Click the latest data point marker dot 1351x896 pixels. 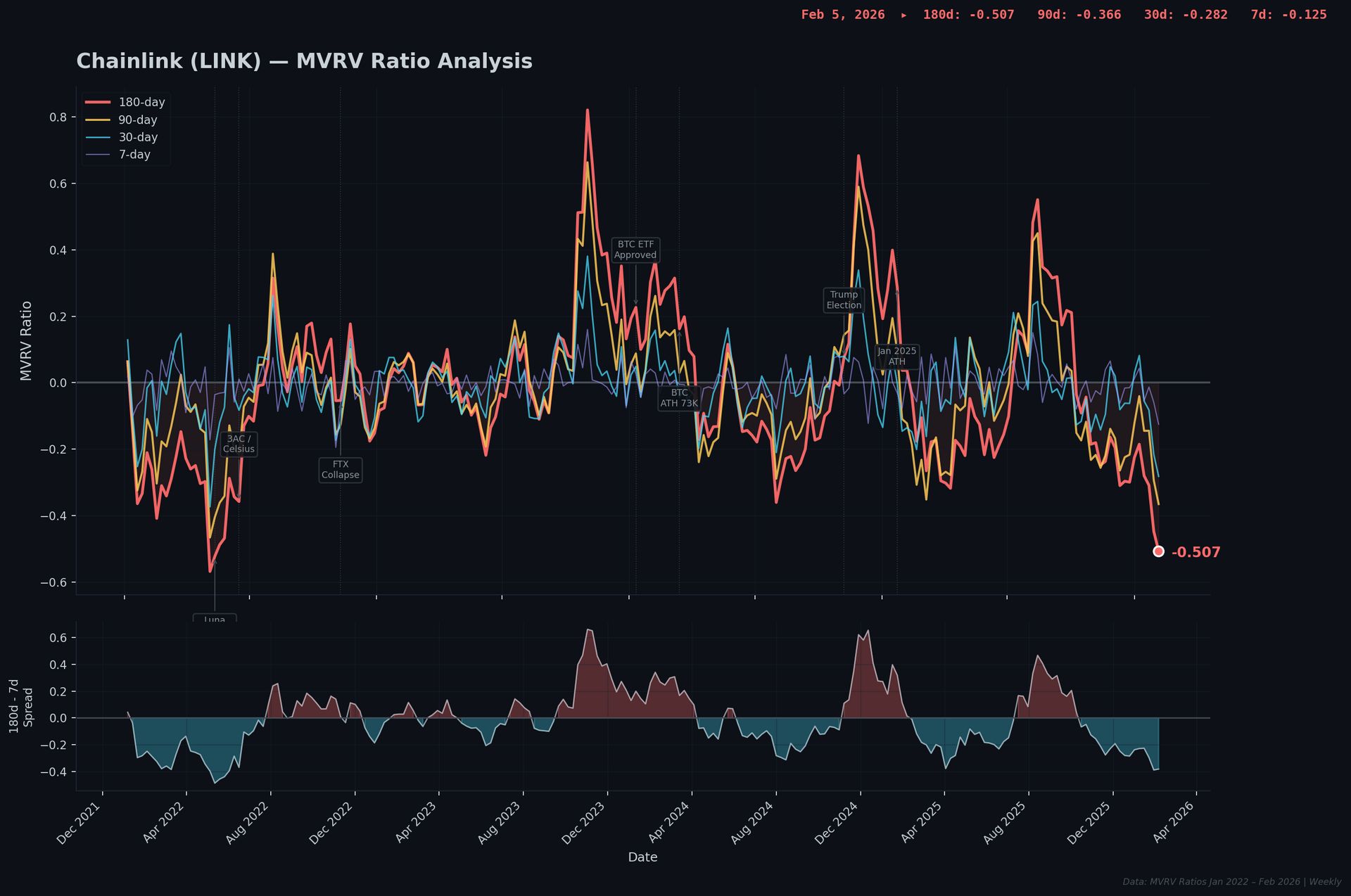click(1158, 551)
